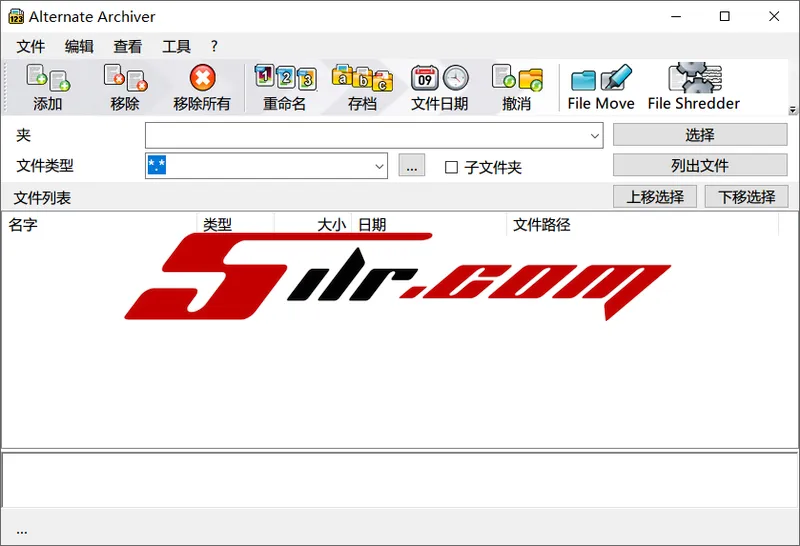This screenshot has height=546, width=800.
Task: Open the 文件类型 file type dropdown
Action: pyautogui.click(x=379, y=166)
